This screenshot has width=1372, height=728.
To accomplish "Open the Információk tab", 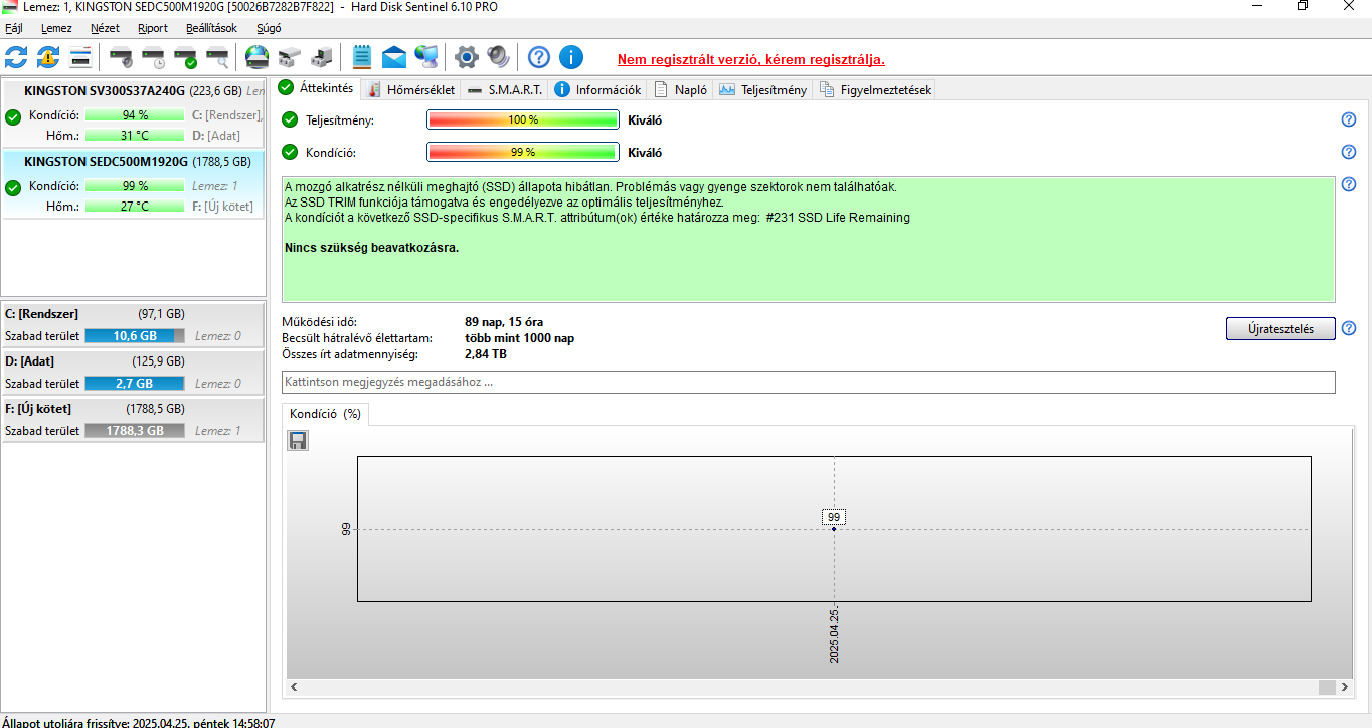I will pos(598,89).
